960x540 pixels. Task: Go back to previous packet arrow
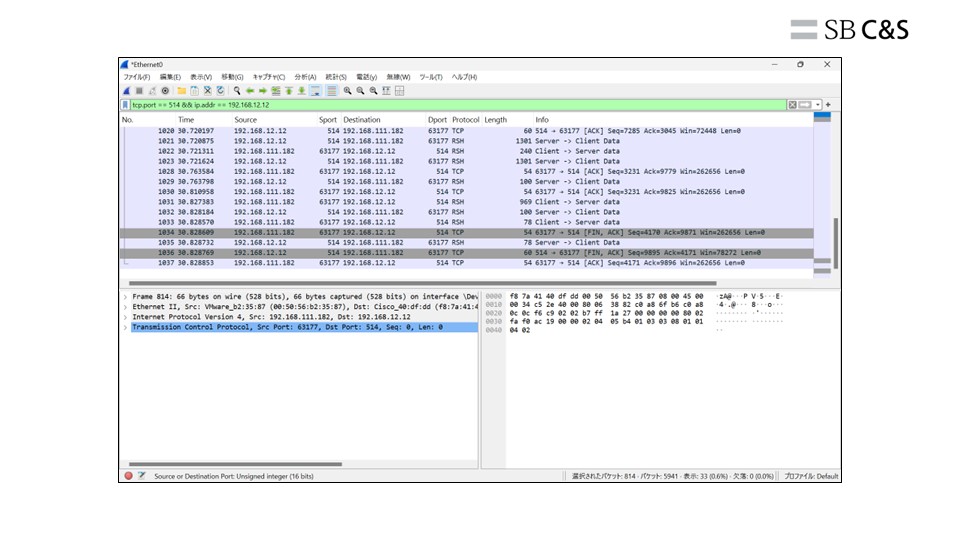pyautogui.click(x=250, y=91)
